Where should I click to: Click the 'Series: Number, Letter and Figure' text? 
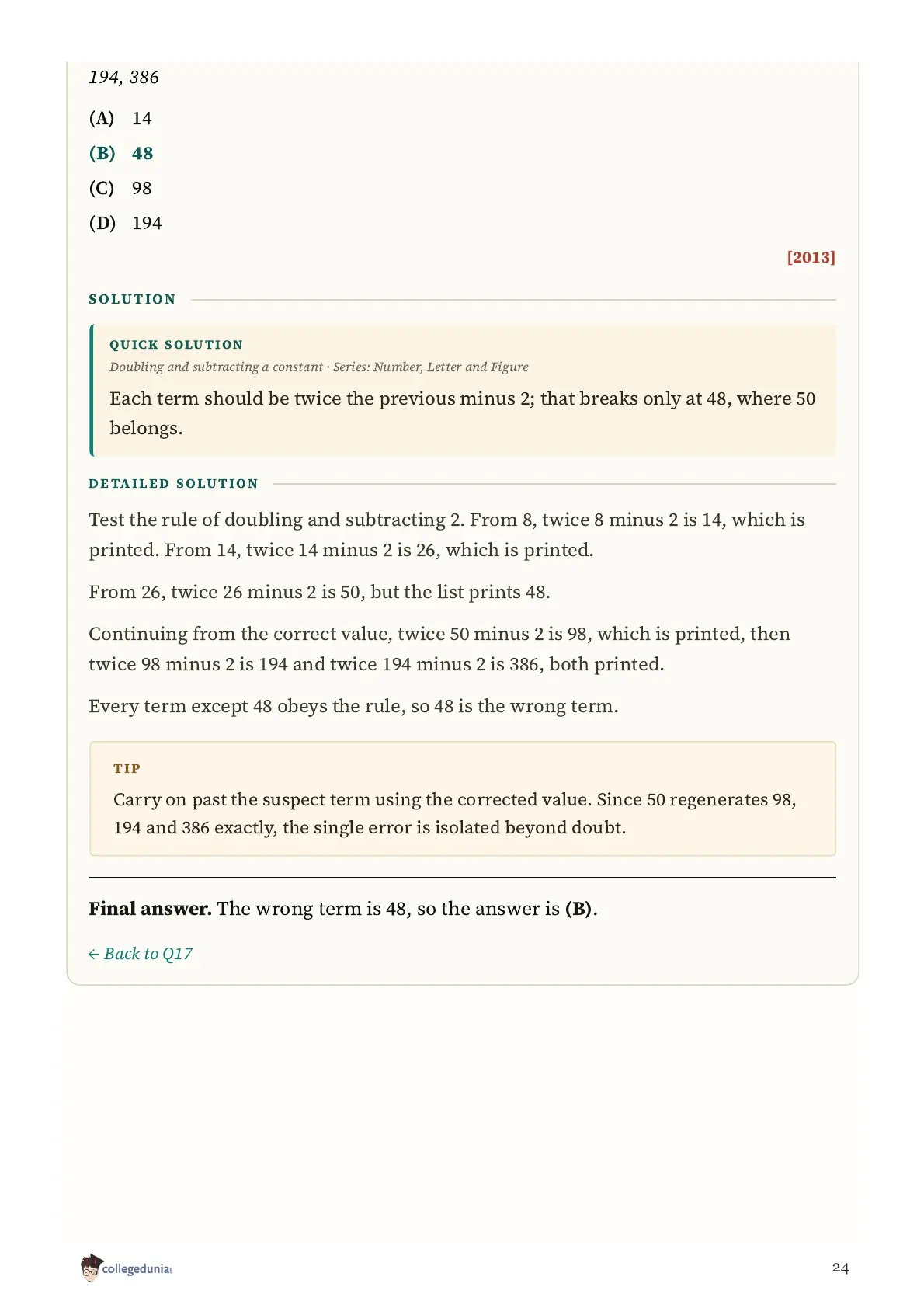pyautogui.click(x=431, y=367)
